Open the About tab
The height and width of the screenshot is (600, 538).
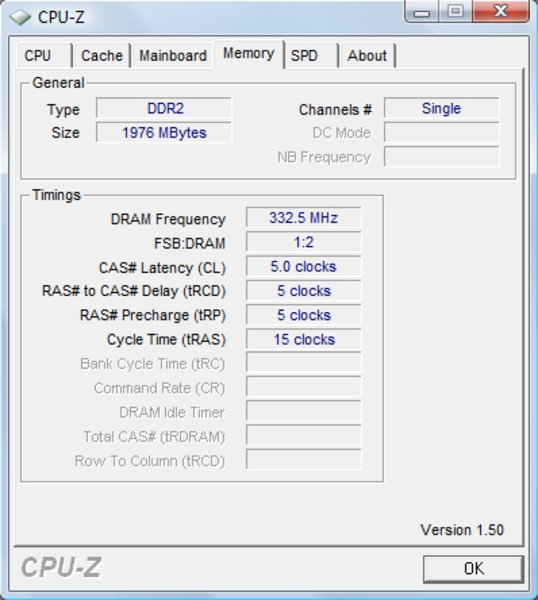pyautogui.click(x=367, y=56)
